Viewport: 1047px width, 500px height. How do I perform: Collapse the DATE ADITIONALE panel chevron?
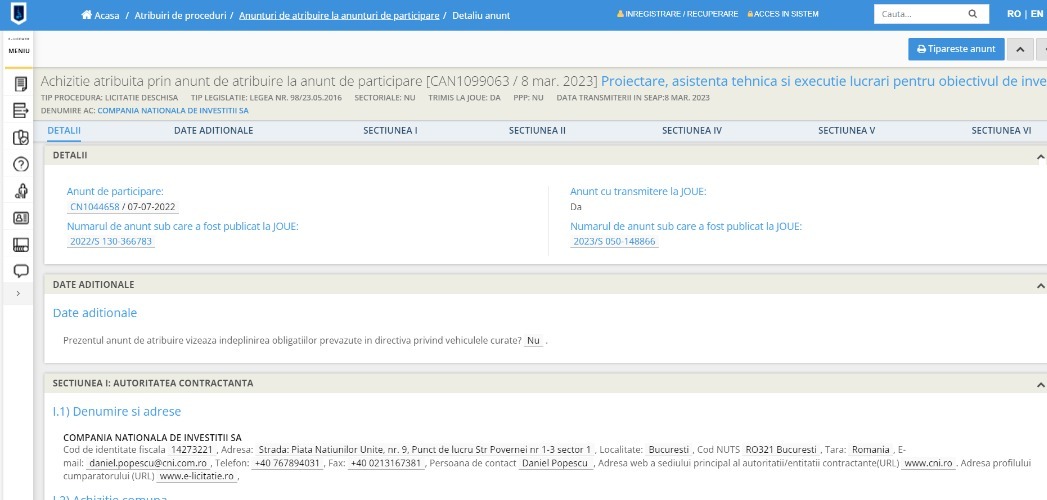point(1040,286)
